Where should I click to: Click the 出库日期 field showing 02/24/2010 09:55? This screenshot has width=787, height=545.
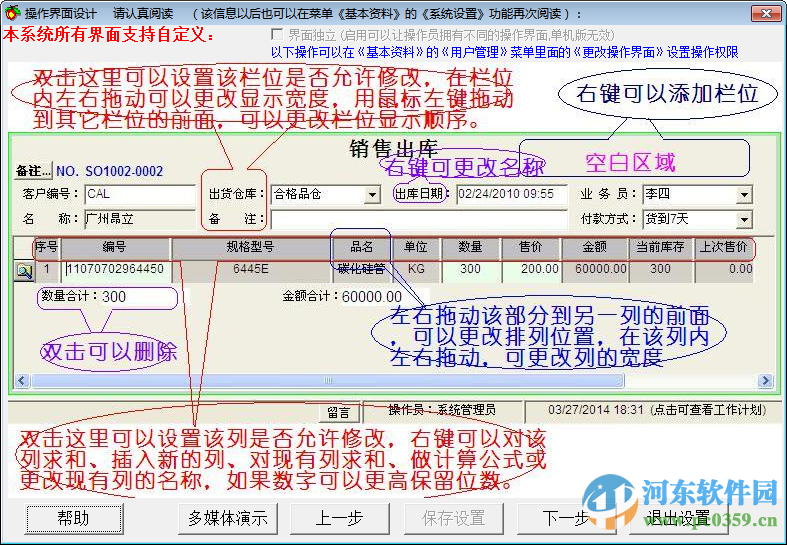click(511, 194)
